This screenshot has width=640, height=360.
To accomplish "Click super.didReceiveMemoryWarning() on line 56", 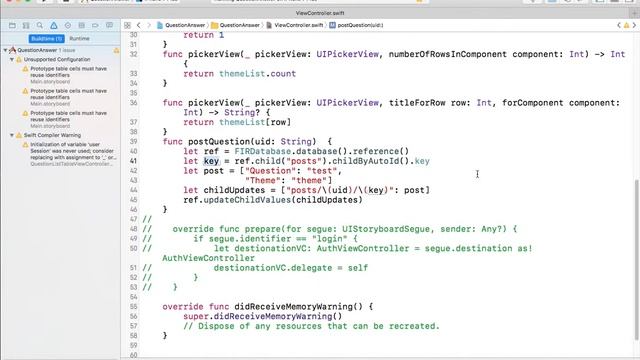I will (x=262, y=316).
